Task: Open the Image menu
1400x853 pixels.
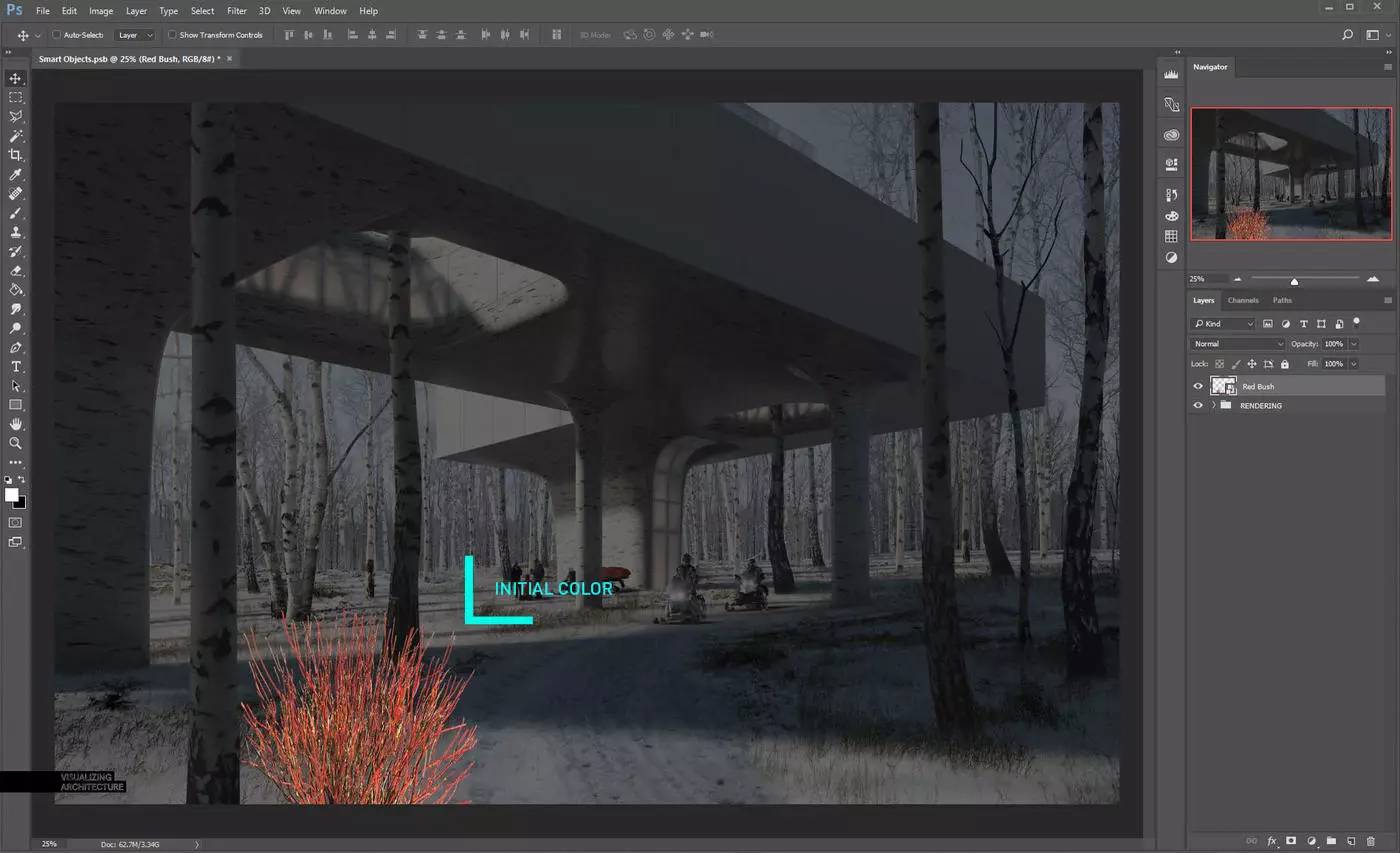Action: 101,11
